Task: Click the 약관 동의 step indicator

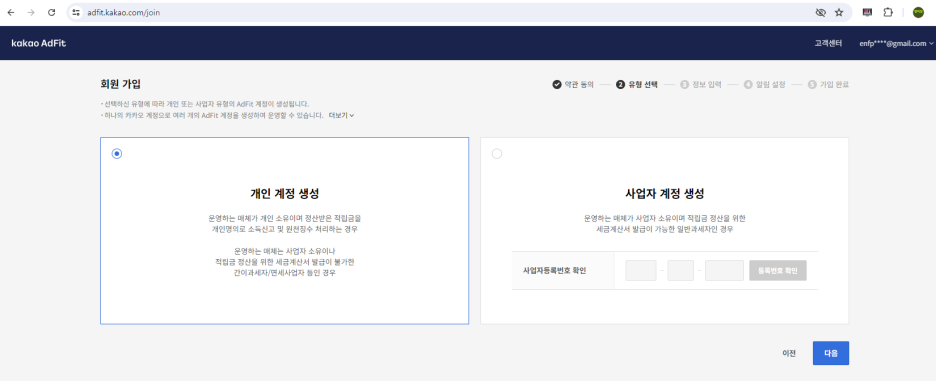Action: coord(573,85)
